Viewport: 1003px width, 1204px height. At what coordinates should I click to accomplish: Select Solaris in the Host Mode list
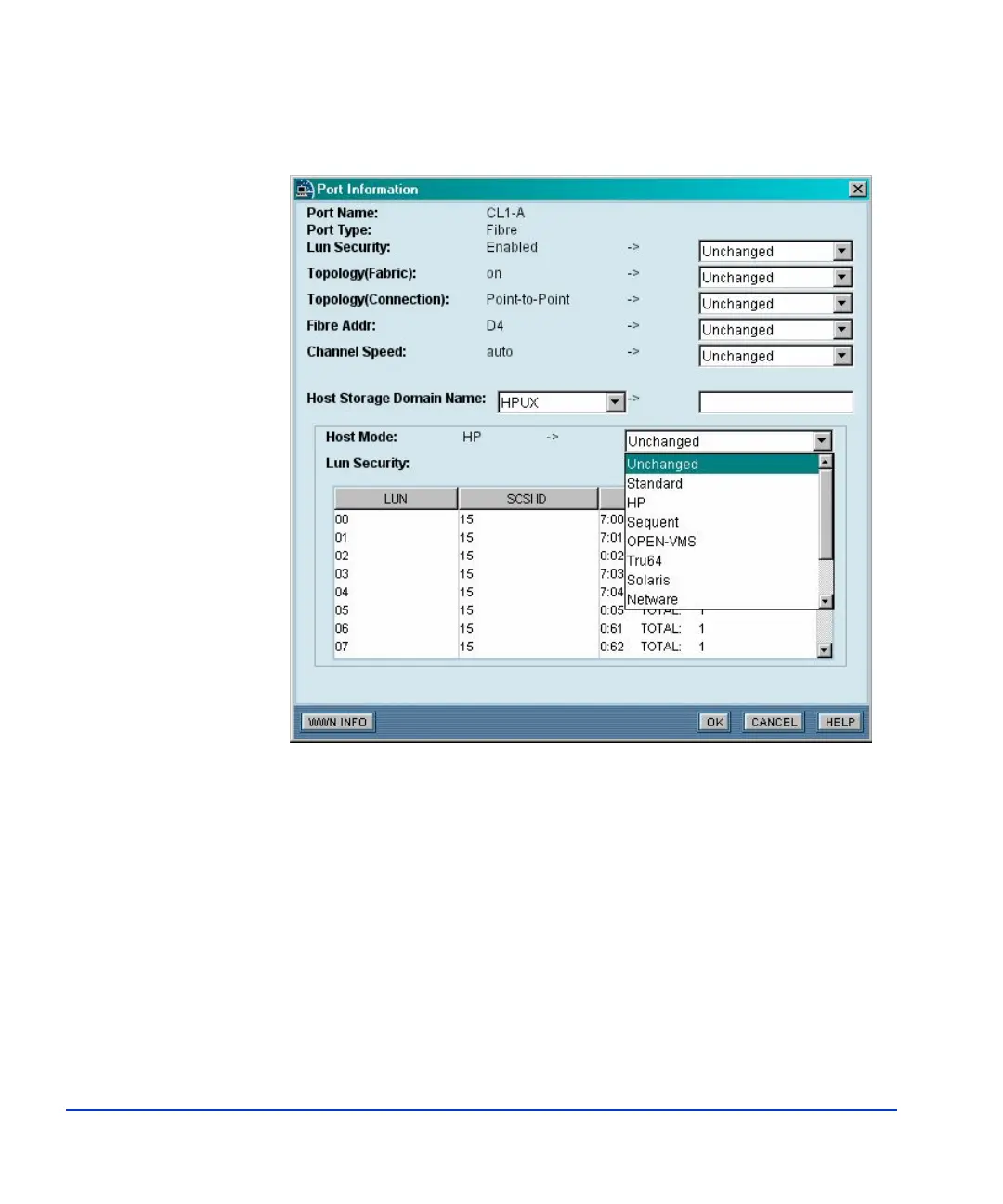(x=722, y=581)
